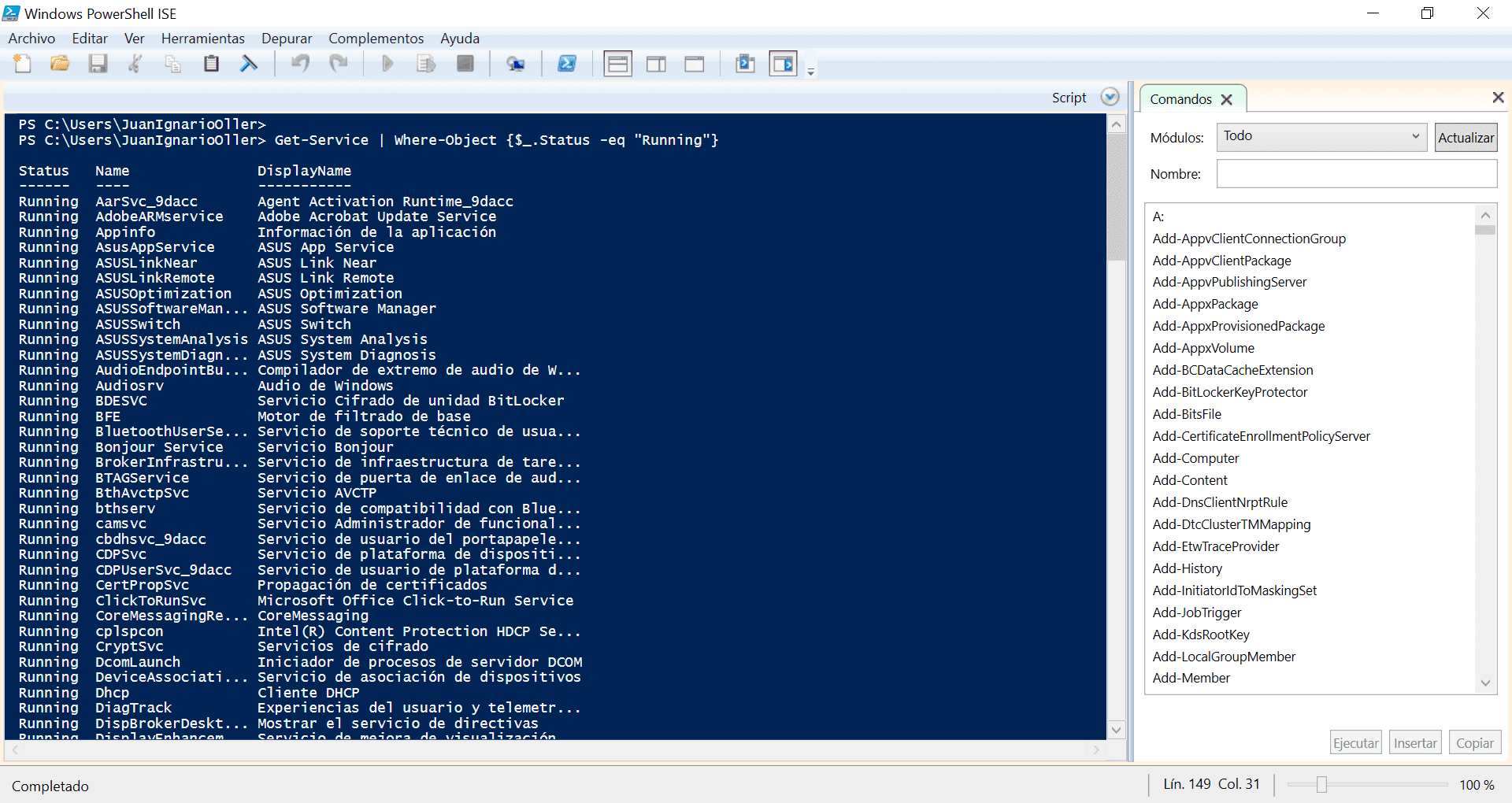Stop operation square icon

point(465,64)
